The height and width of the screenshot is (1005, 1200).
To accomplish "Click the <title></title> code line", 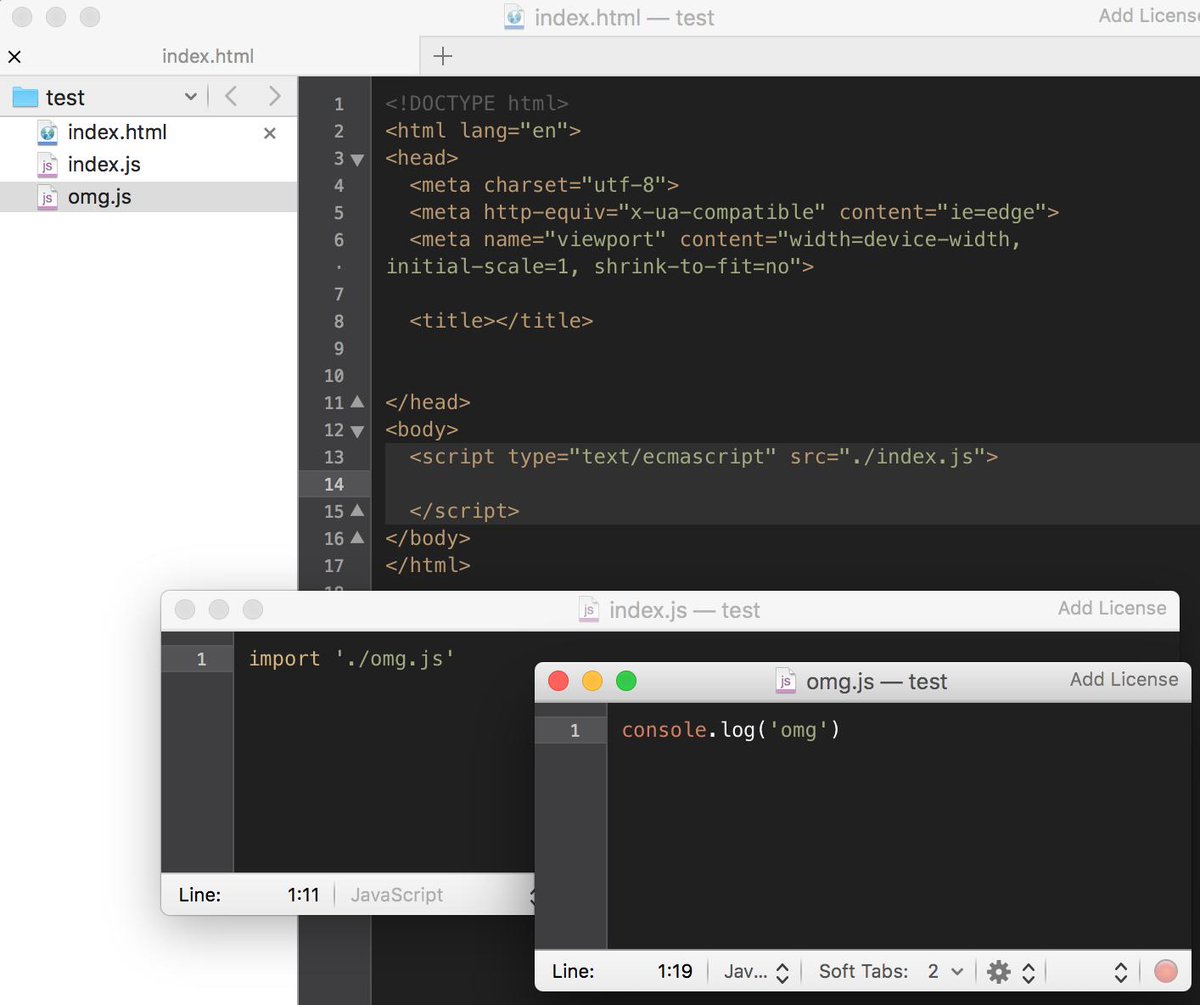I will 501,321.
